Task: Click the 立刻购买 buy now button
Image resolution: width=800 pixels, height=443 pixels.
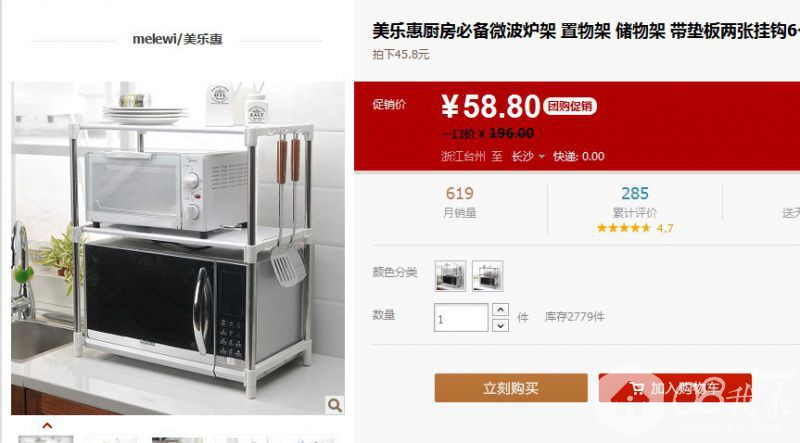Action: point(511,388)
